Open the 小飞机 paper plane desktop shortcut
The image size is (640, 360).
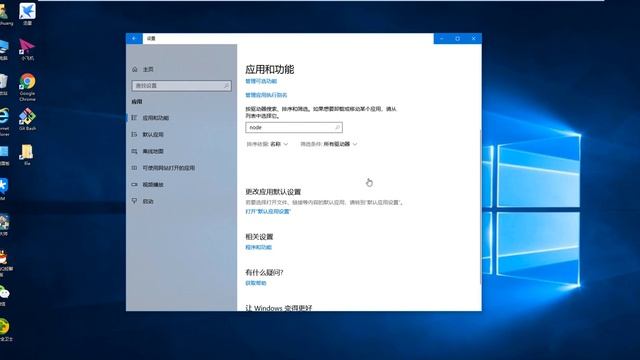27,49
